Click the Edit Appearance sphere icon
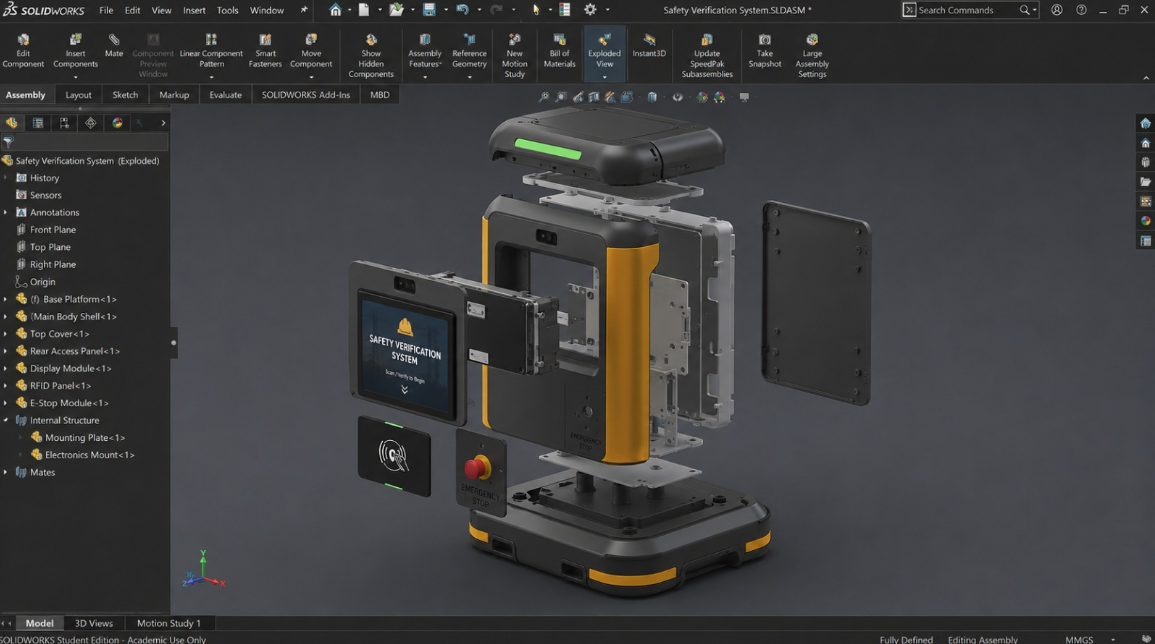Image resolution: width=1155 pixels, height=644 pixels. 701,97
